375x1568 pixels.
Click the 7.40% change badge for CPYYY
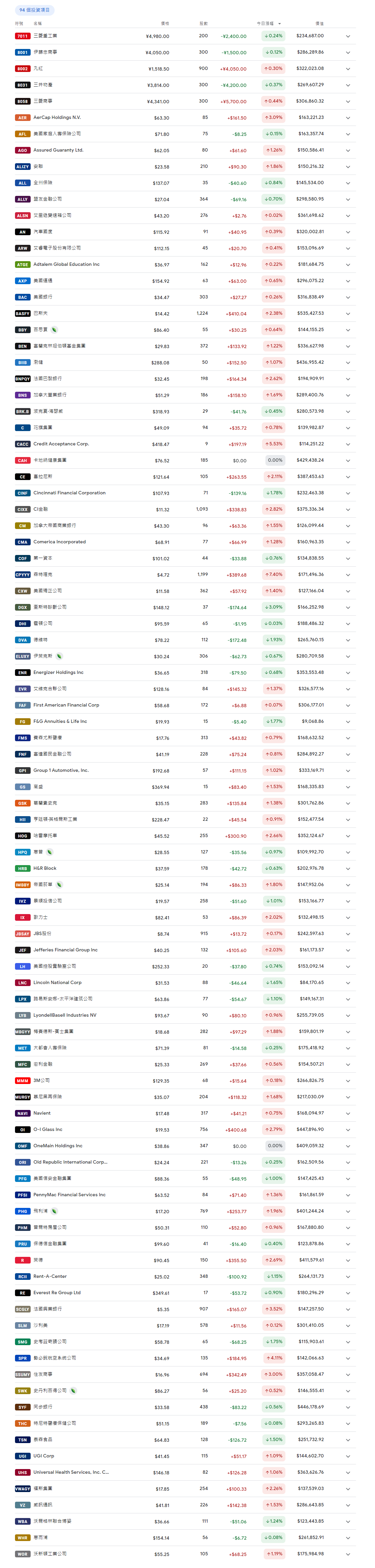pyautogui.click(x=274, y=575)
